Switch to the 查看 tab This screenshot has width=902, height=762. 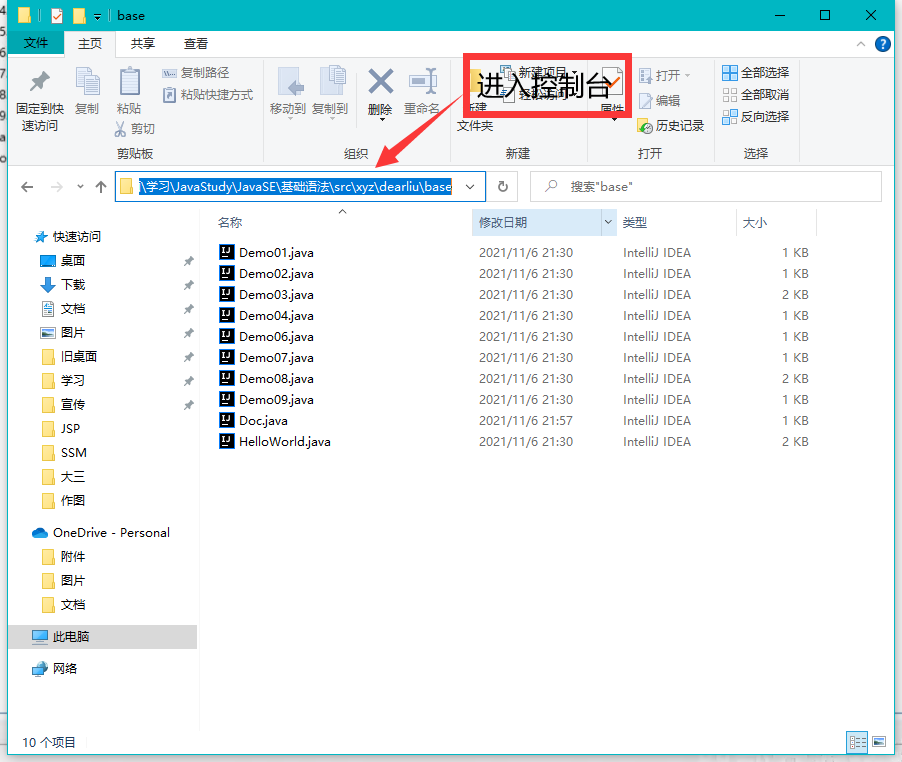coord(196,44)
